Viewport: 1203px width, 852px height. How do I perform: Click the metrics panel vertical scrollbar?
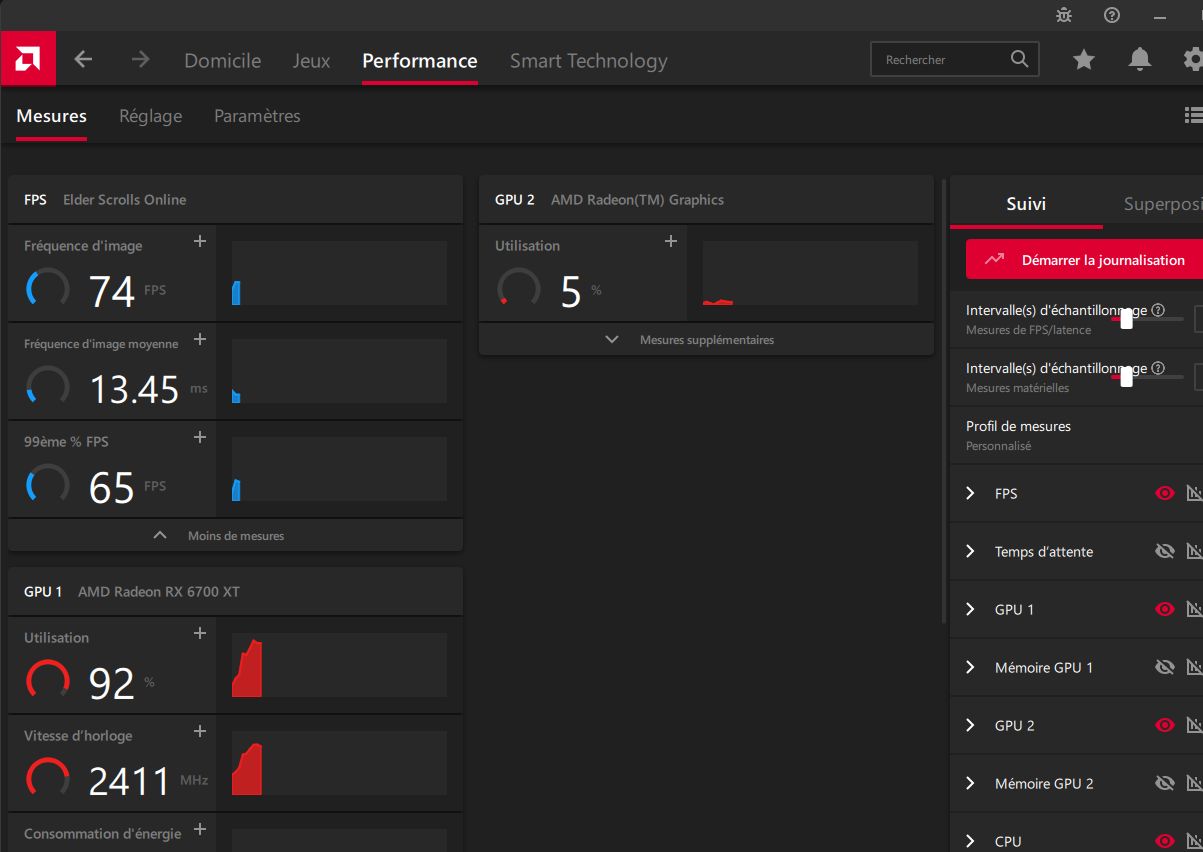[x=943, y=400]
